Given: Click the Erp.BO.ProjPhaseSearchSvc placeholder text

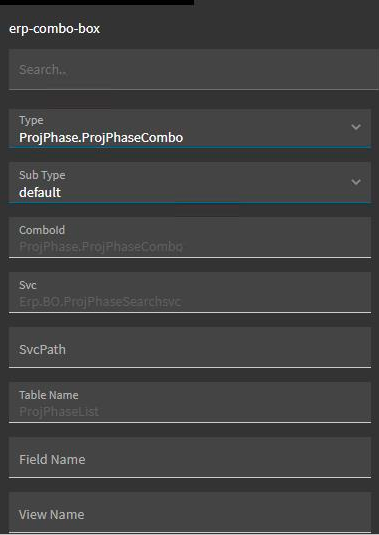Looking at the screenshot, I should coord(100,302).
